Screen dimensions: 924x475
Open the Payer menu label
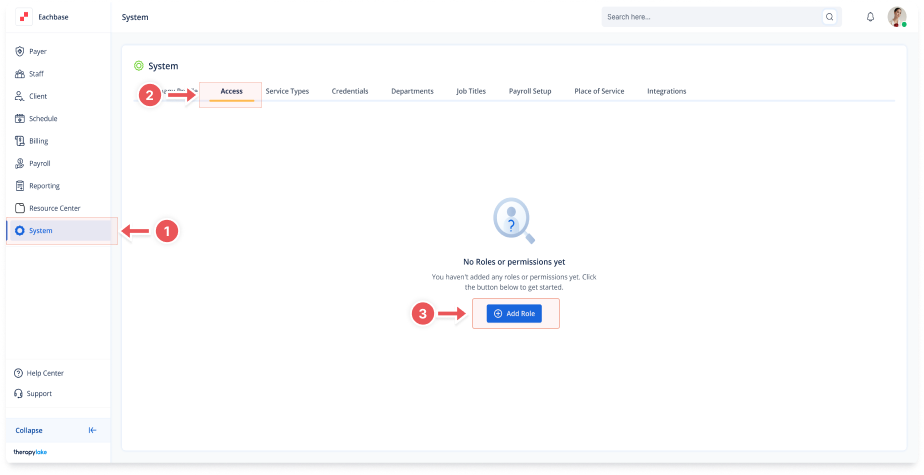point(38,51)
